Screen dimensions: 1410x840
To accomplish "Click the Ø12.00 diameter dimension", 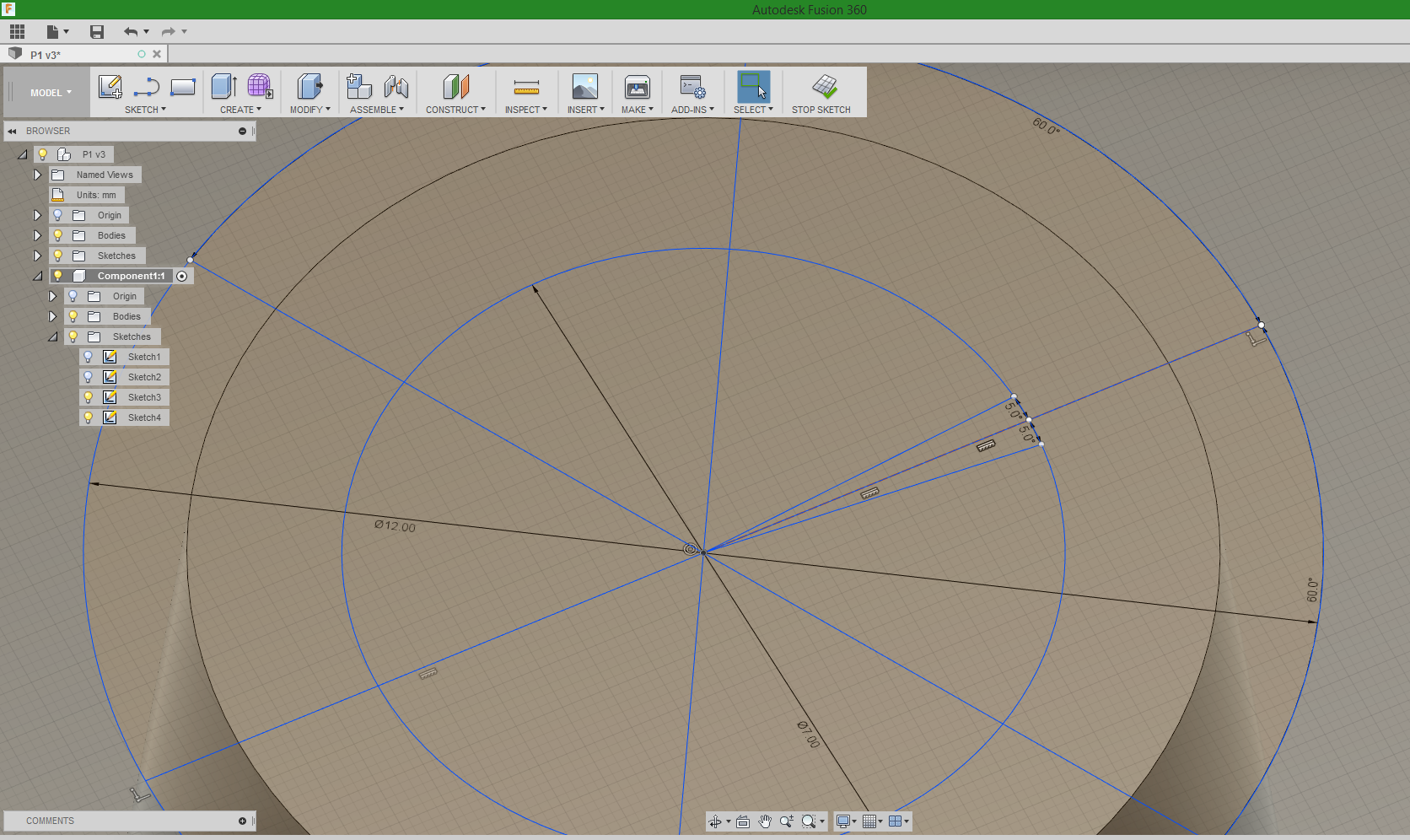I will coord(396,526).
